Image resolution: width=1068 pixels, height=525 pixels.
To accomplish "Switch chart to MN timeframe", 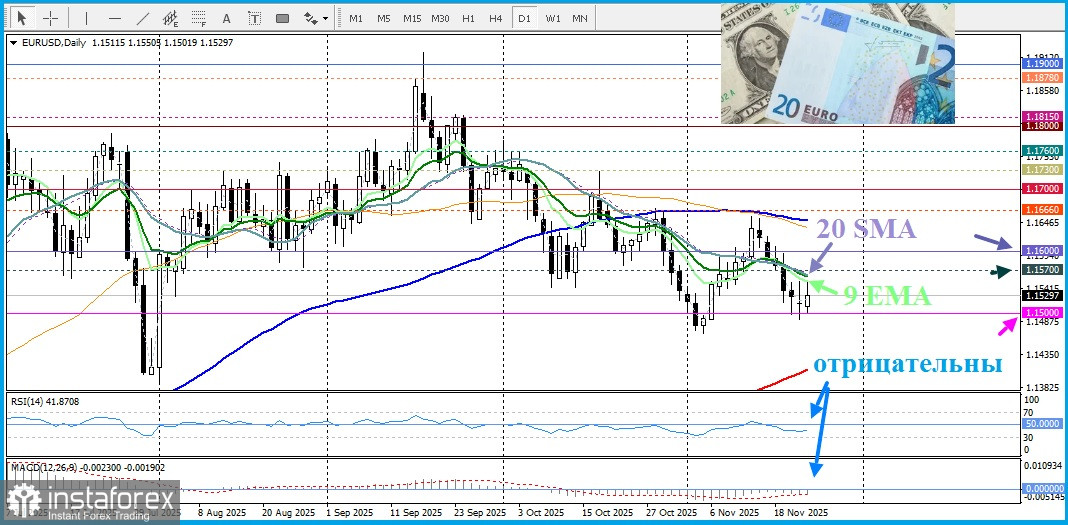I will 580,18.
